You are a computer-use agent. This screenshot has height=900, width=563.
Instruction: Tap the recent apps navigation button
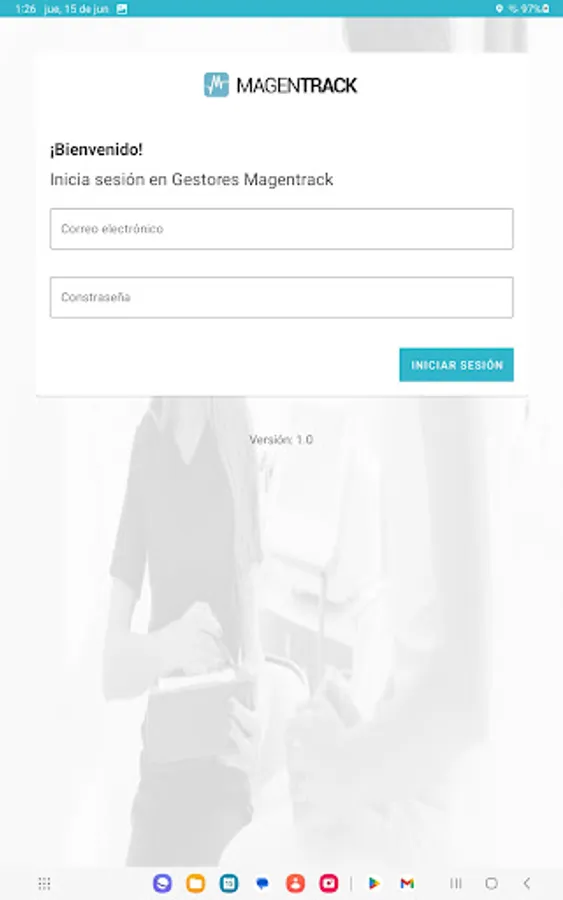(x=456, y=883)
